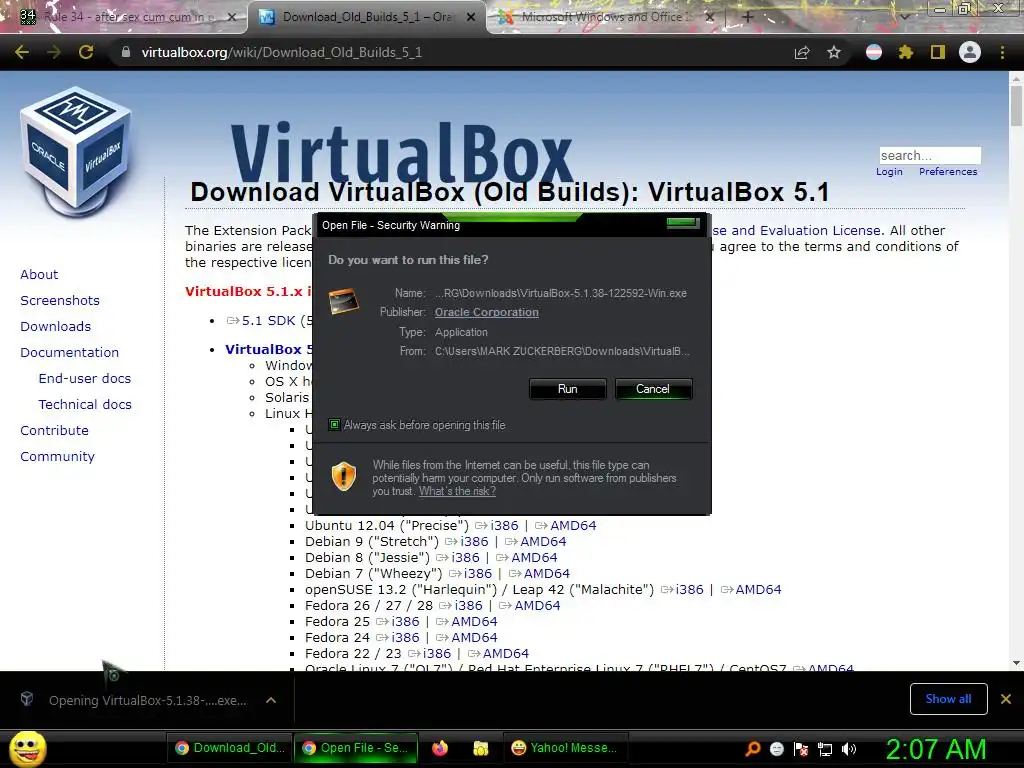Click the Oracle Corporation publisher link
The height and width of the screenshot is (768, 1024).
pos(487,312)
